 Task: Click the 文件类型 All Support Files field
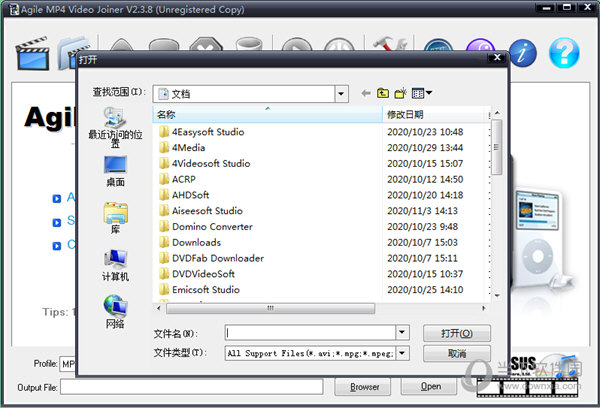pyautogui.click(x=310, y=353)
